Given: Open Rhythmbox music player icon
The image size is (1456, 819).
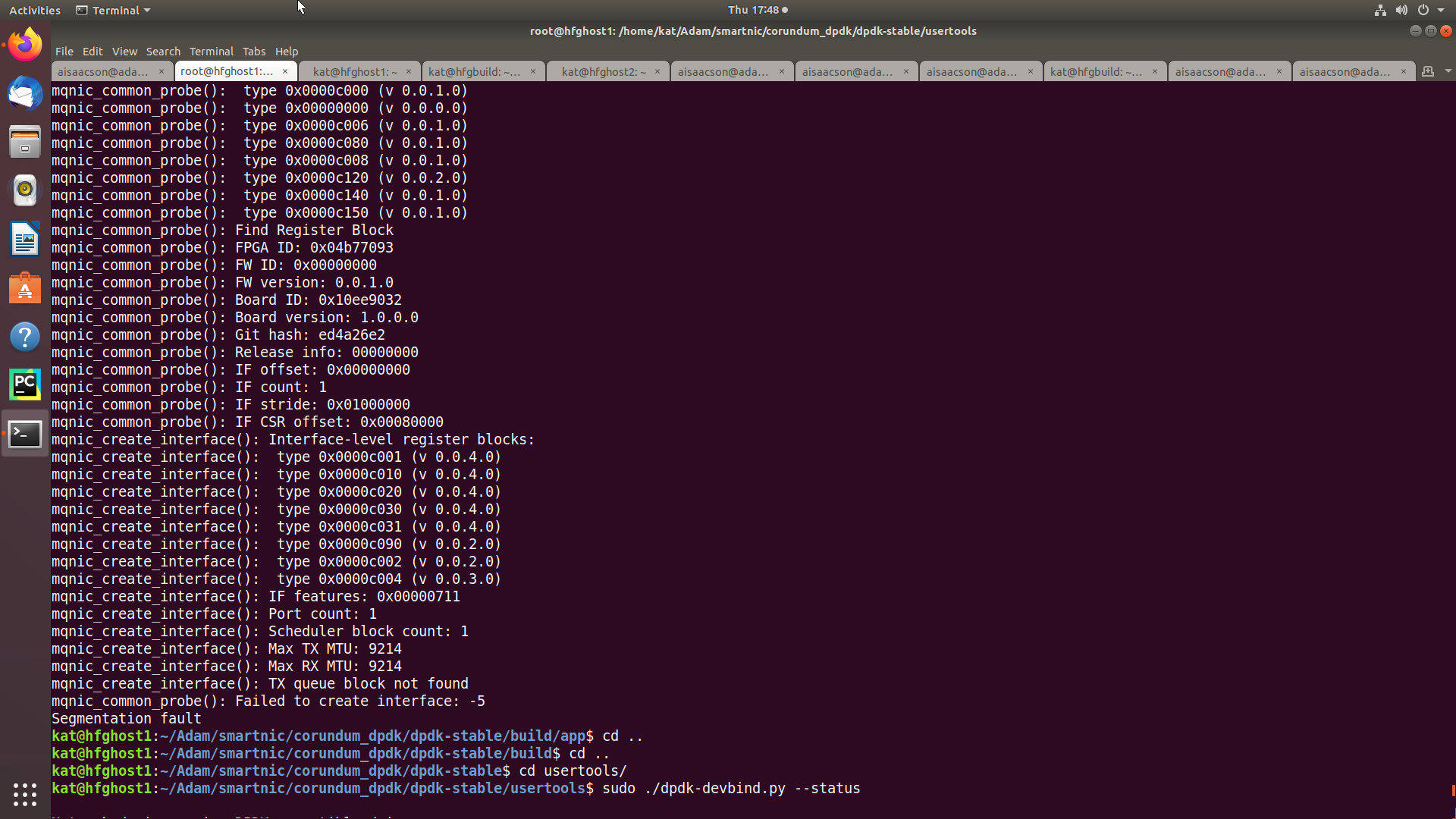Looking at the screenshot, I should [25, 190].
